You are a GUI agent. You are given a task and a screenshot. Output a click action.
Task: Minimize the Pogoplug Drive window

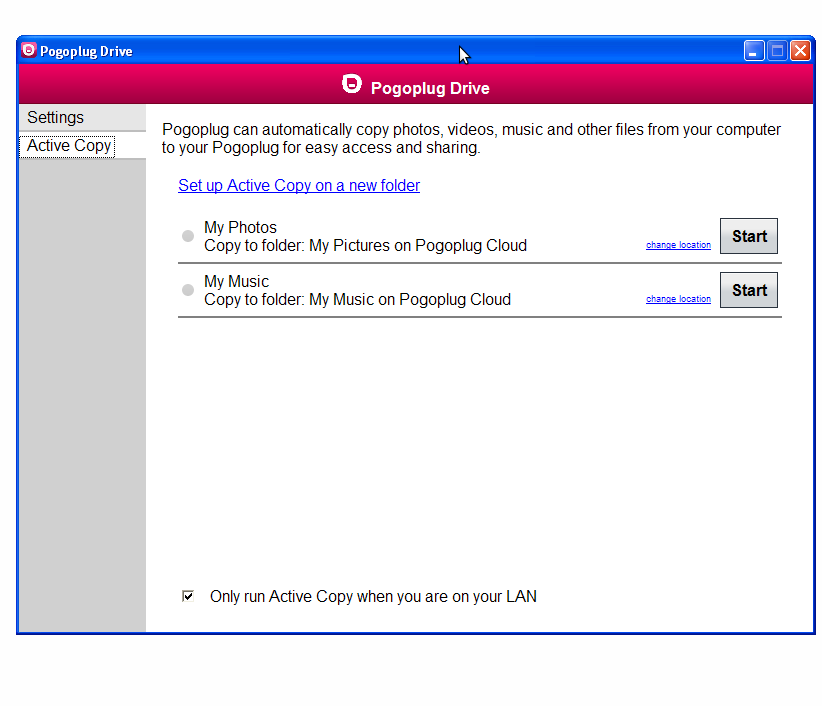[754, 51]
